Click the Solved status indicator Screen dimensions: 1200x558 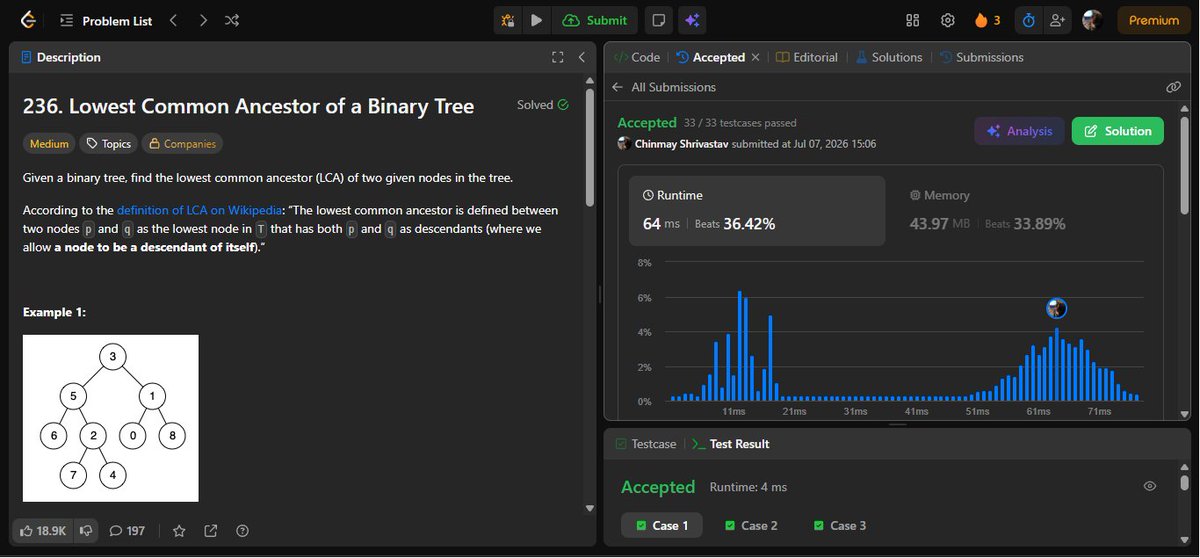pyautogui.click(x=542, y=105)
